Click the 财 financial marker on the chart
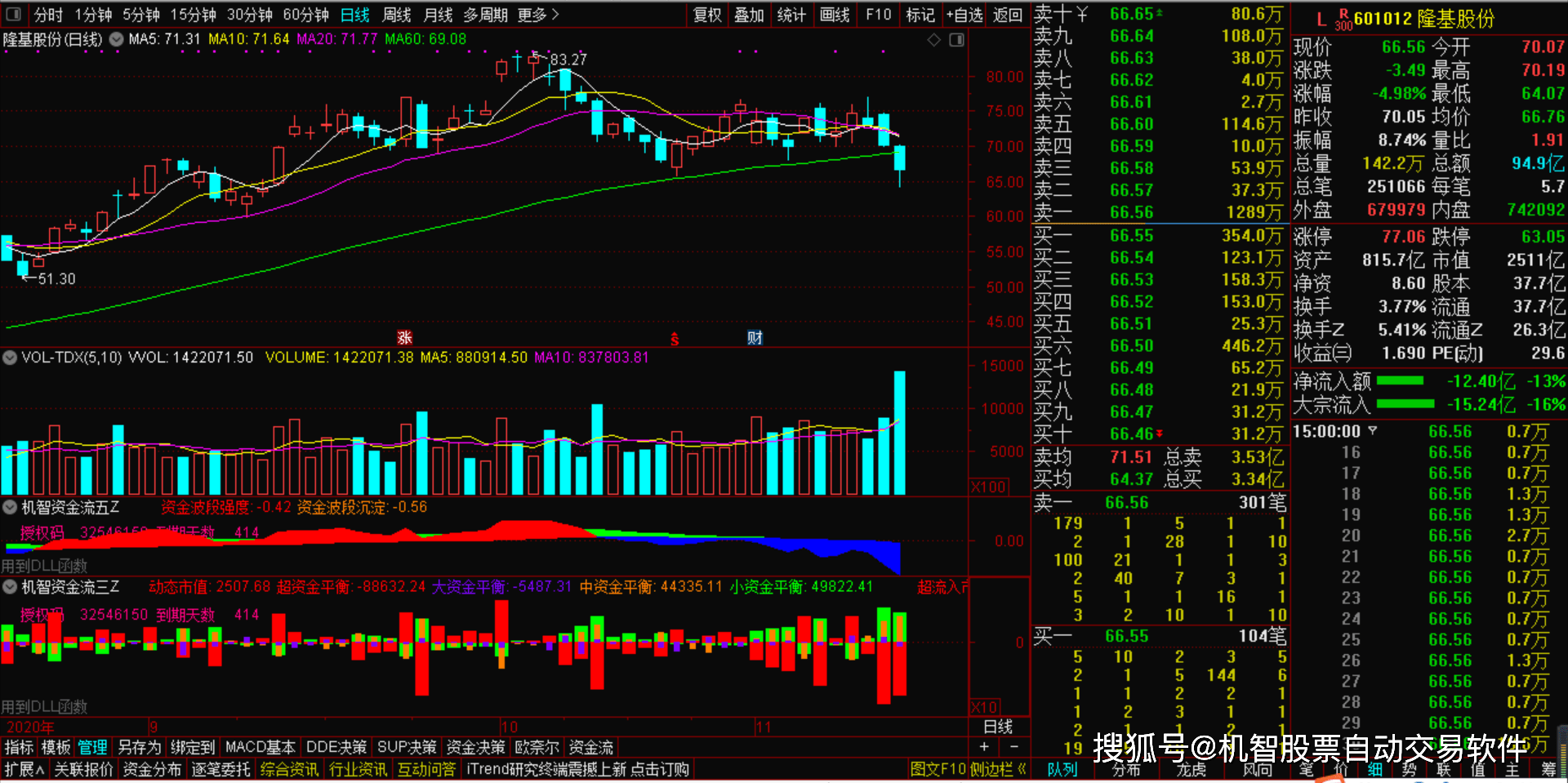Viewport: 1568px width, 783px height. tap(755, 337)
